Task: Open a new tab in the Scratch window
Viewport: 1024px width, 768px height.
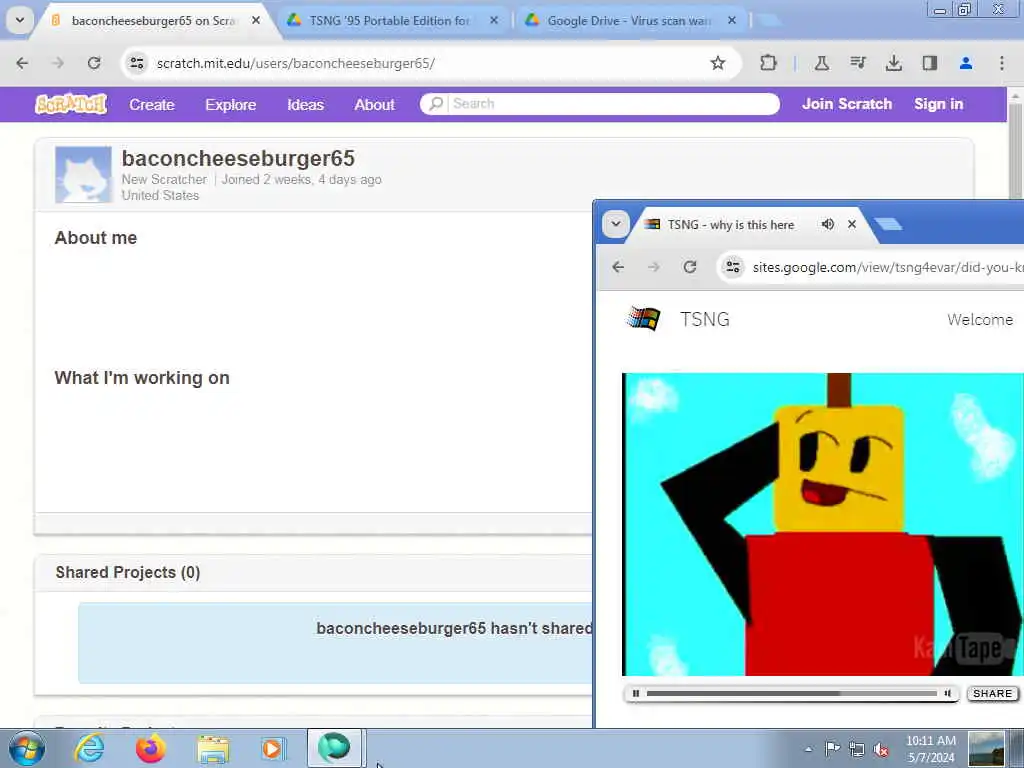Action: [x=768, y=21]
